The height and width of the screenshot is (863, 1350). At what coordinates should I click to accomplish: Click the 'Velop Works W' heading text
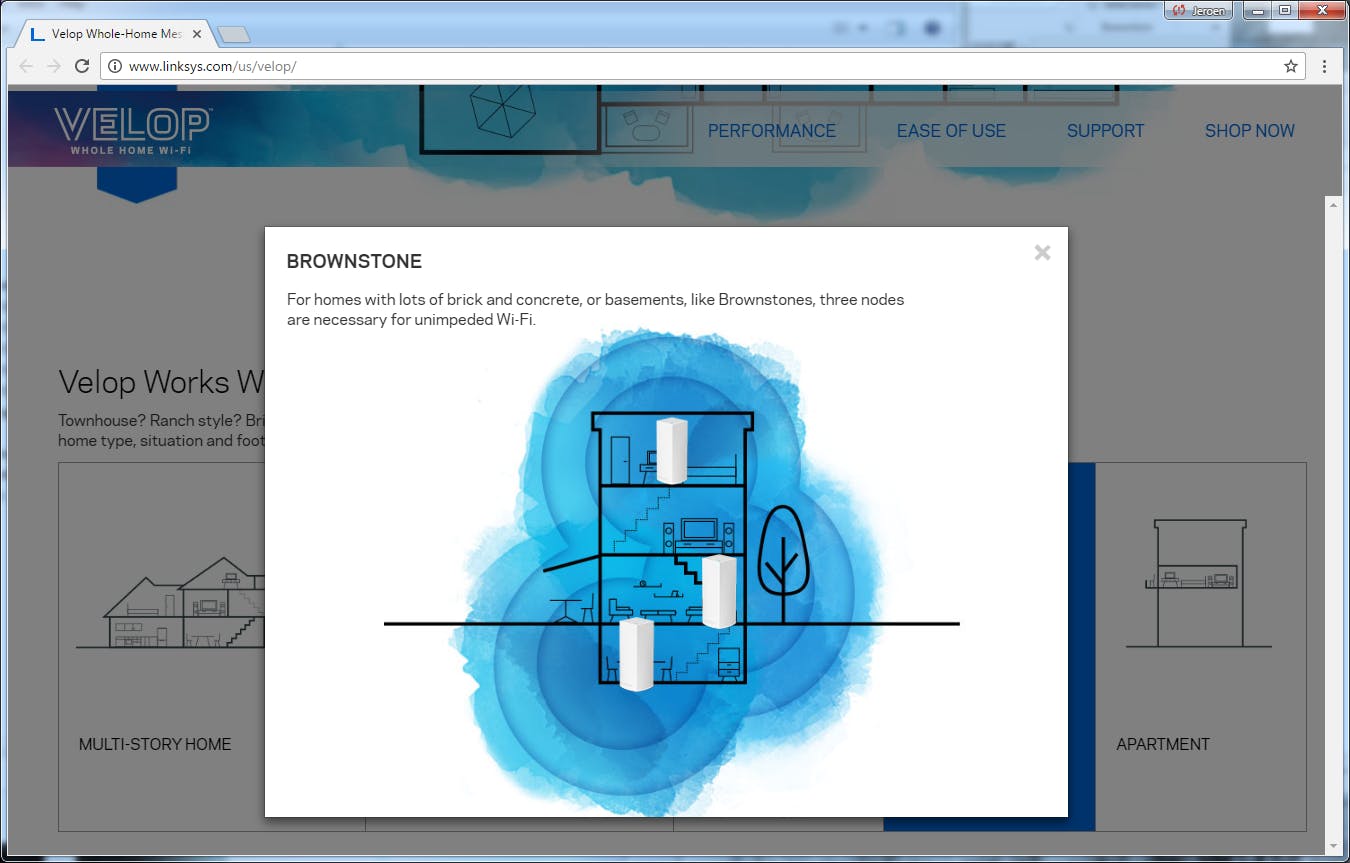pos(161,382)
